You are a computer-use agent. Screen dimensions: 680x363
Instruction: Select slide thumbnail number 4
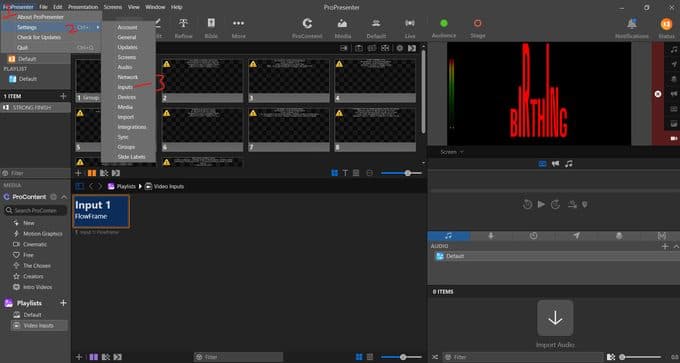pyautogui.click(x=375, y=81)
